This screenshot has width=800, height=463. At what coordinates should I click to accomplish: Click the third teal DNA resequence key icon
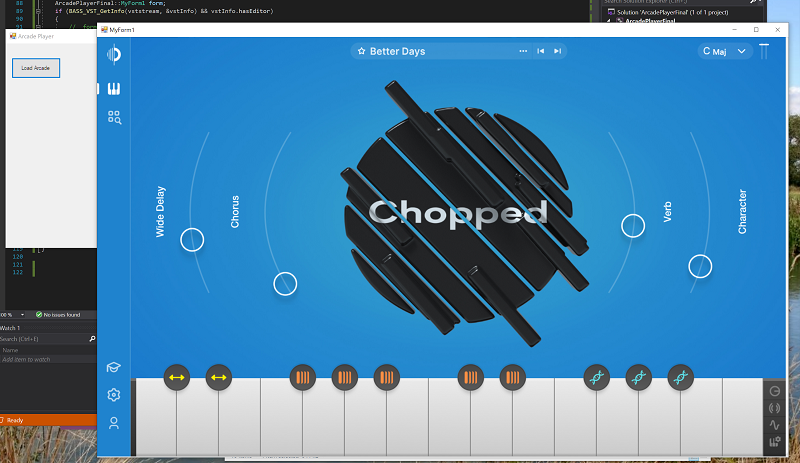[681, 378]
